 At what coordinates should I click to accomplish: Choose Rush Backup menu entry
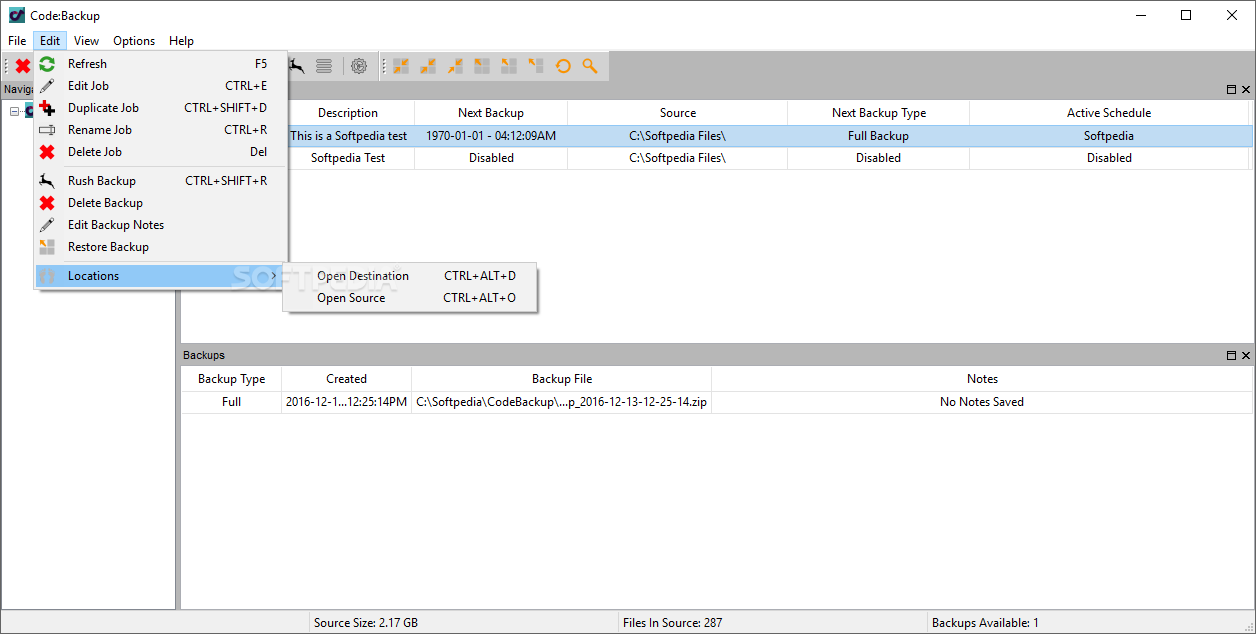pyautogui.click(x=161, y=181)
